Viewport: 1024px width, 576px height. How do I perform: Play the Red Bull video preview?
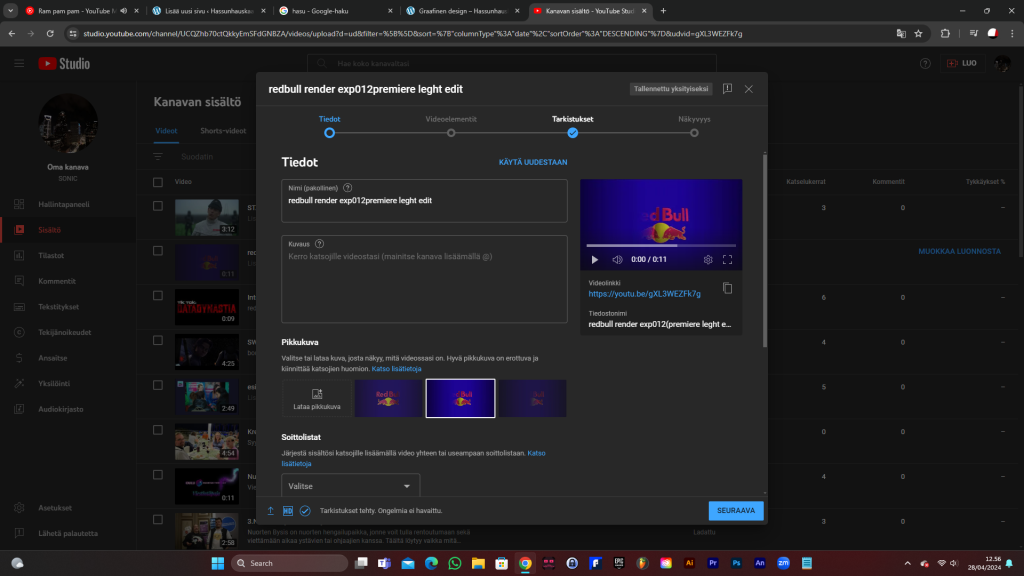594,259
